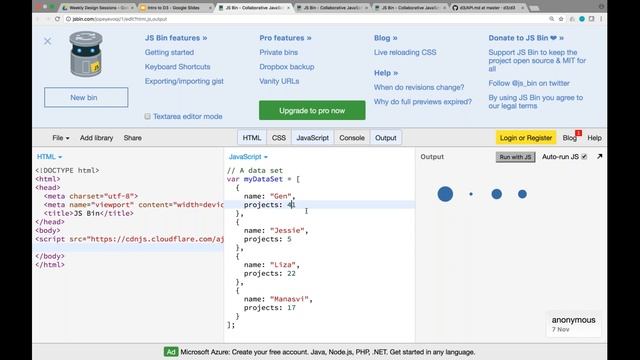Toggle Textarea editor mode checkbox
This screenshot has width=640, height=360.
(x=147, y=116)
